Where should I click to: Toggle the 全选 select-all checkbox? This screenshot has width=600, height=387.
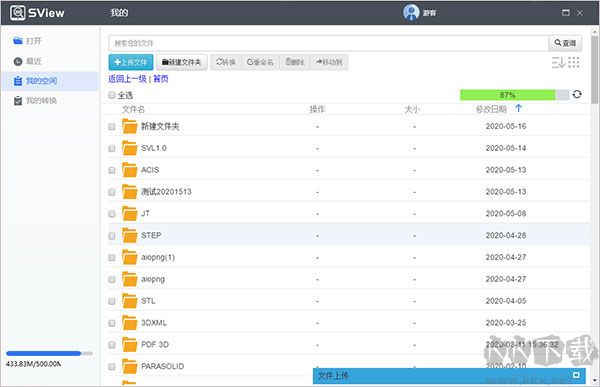112,95
